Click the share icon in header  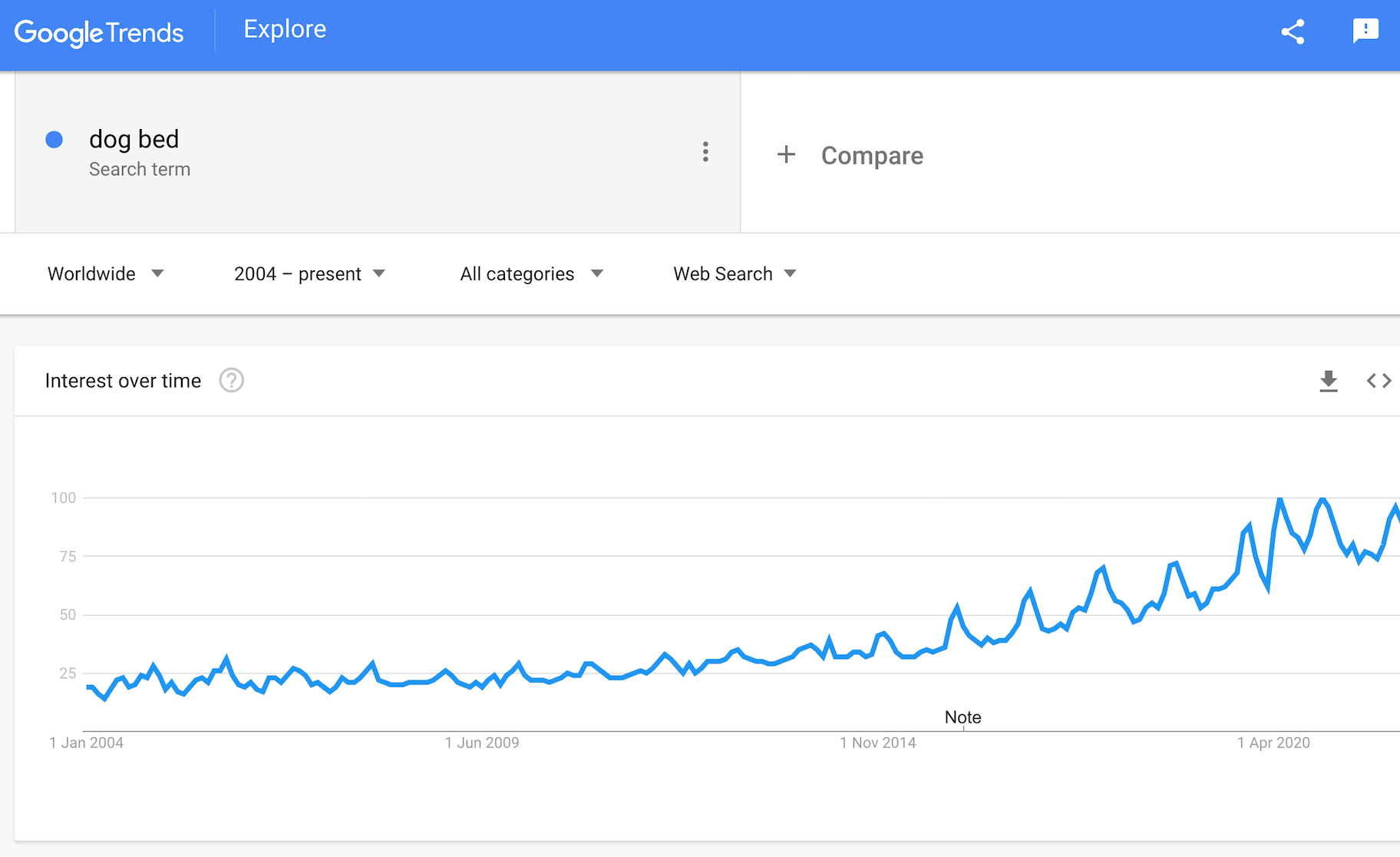point(1293,32)
